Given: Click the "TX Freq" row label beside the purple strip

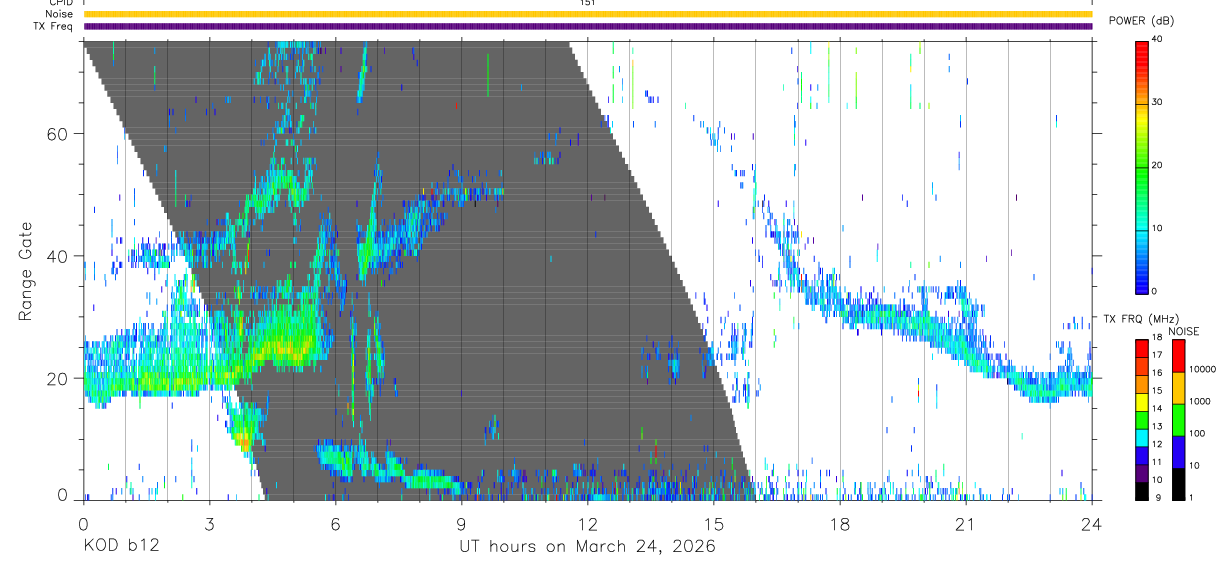Looking at the screenshot, I should (x=55, y=26).
